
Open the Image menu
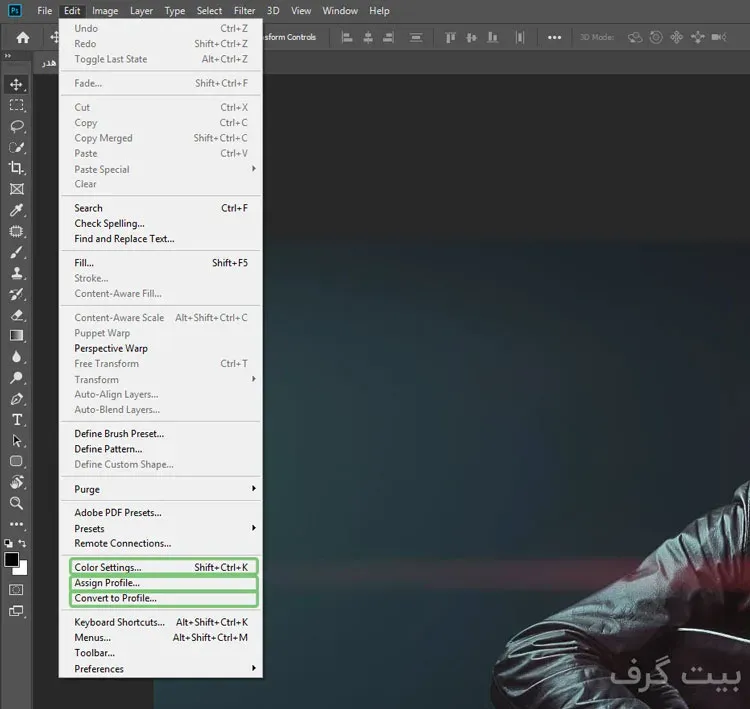pyautogui.click(x=105, y=11)
